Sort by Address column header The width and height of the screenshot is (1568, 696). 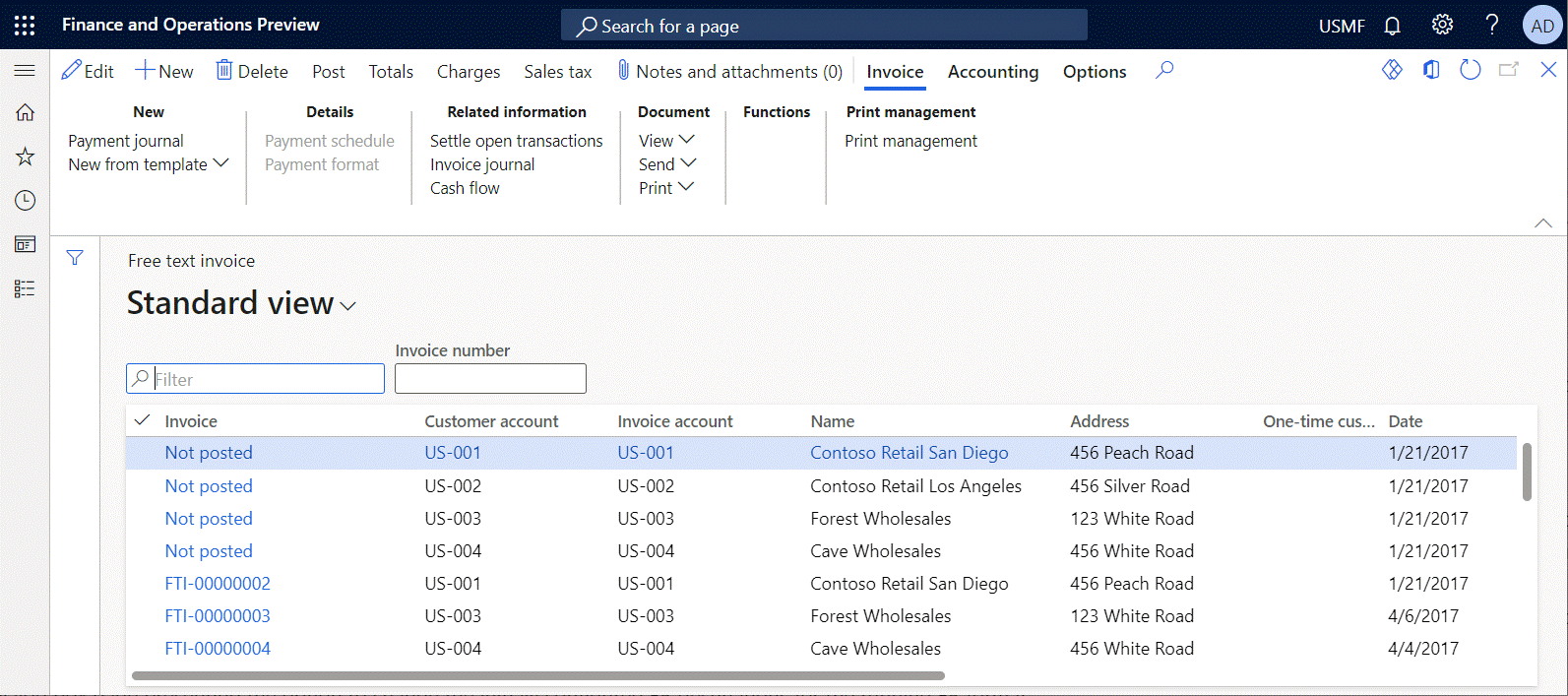click(x=1099, y=421)
